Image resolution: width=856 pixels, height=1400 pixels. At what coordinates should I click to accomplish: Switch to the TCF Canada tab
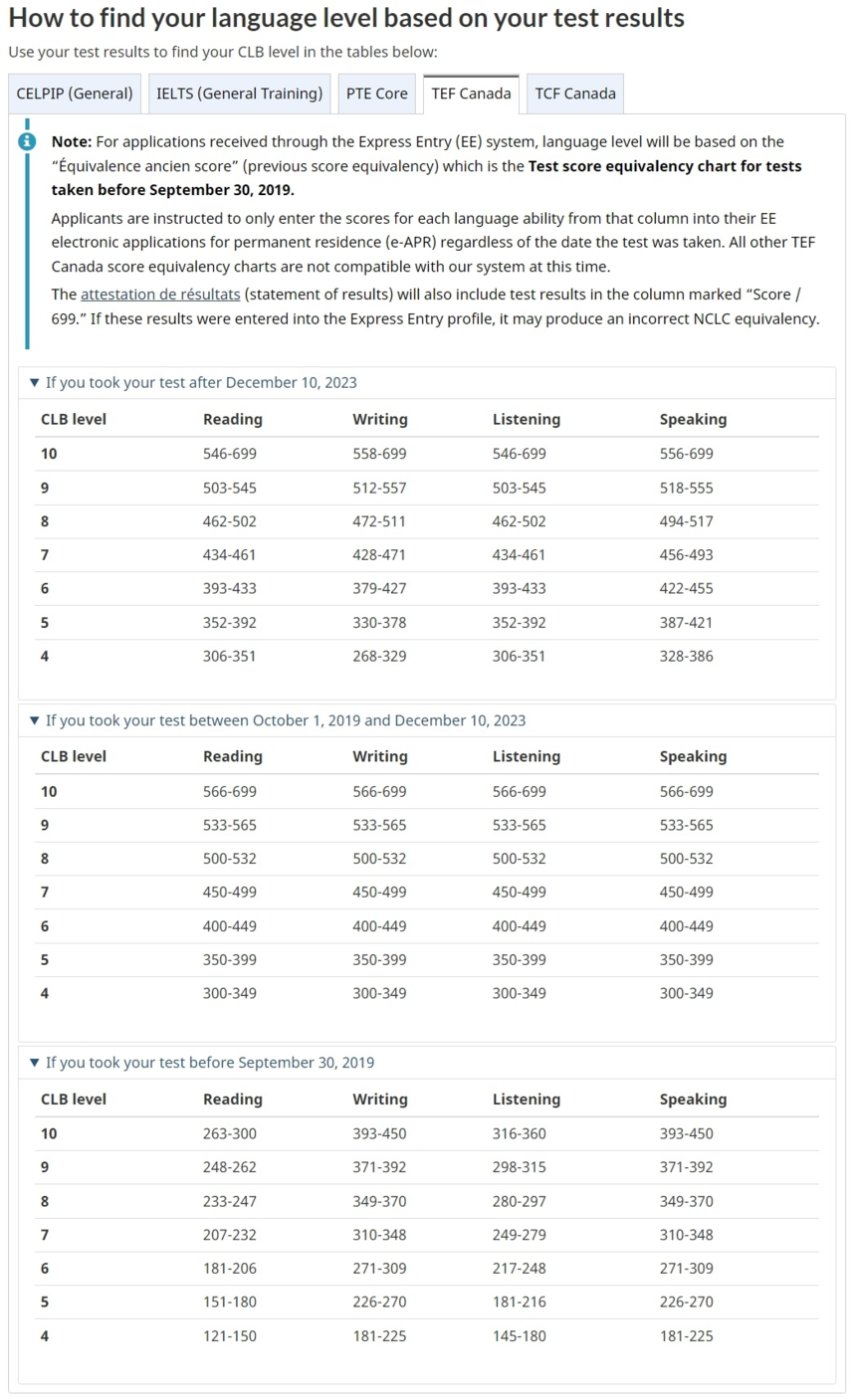pos(575,94)
